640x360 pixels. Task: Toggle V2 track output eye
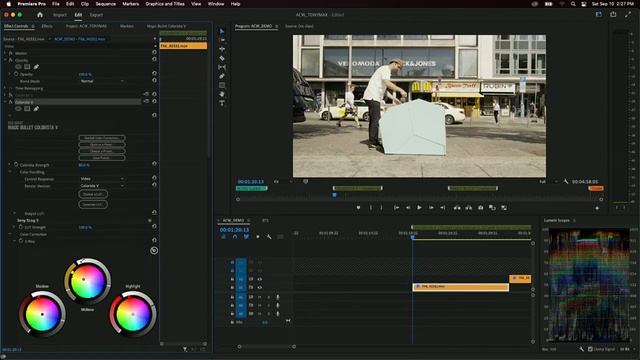coord(260,279)
